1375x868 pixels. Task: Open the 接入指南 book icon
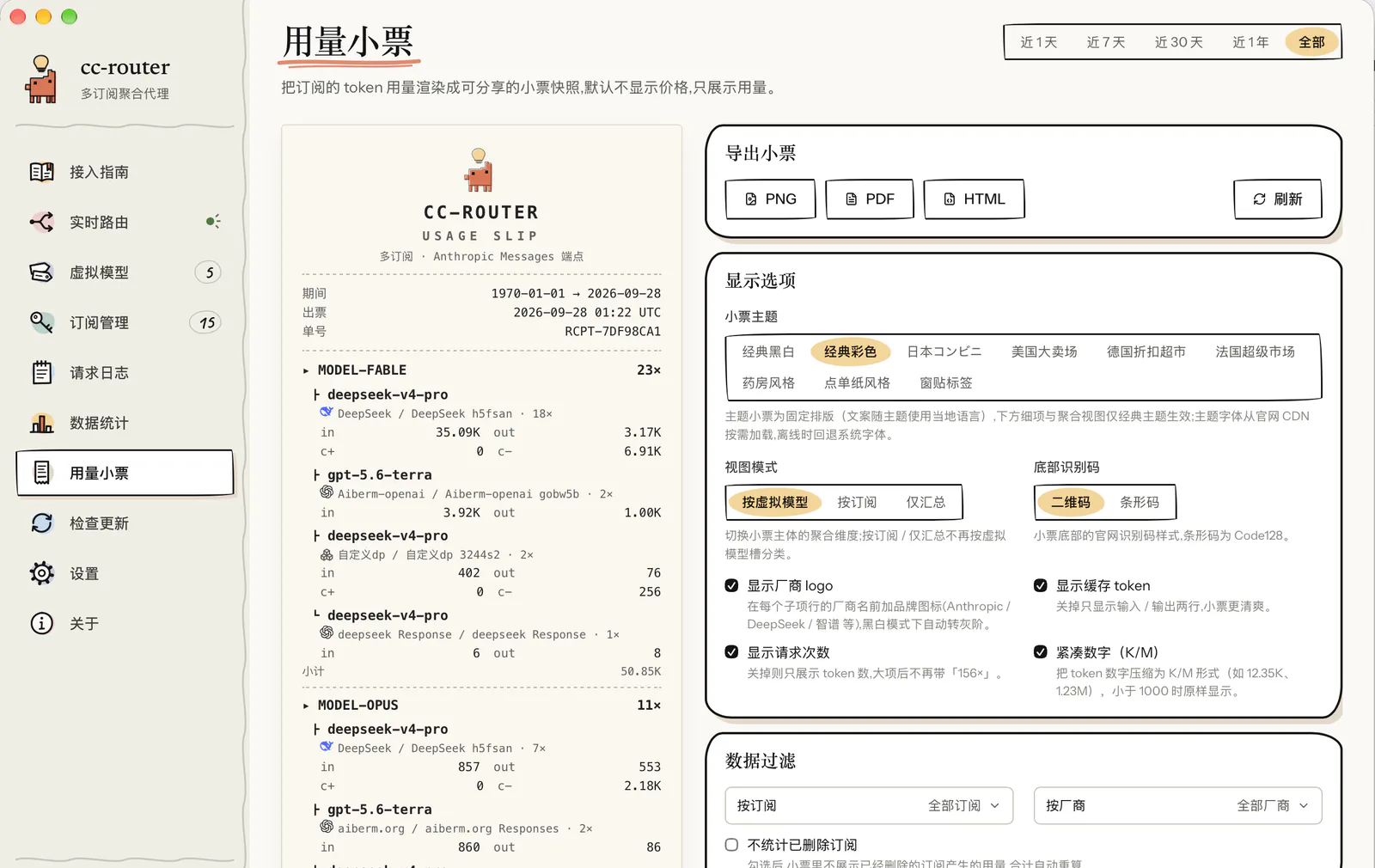(x=41, y=172)
